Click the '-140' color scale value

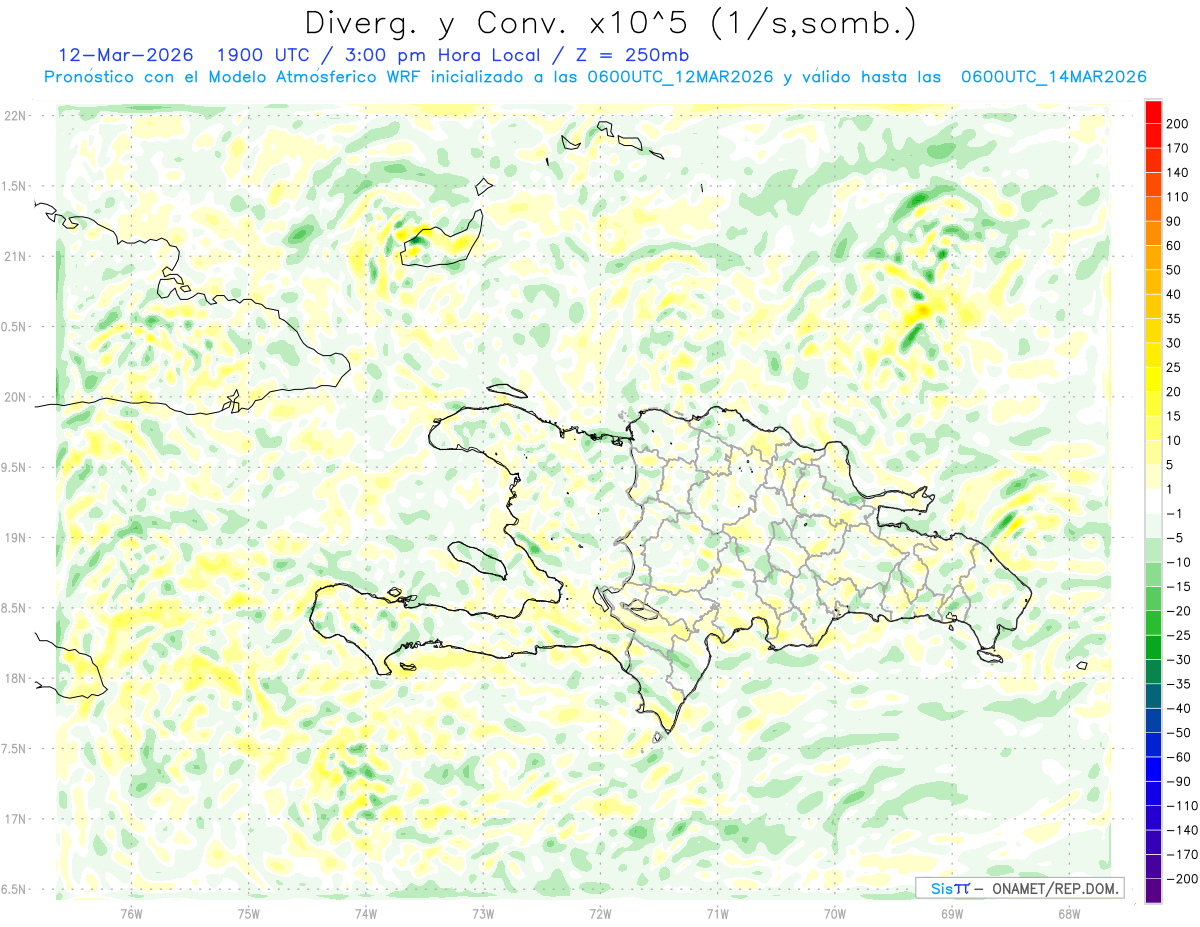1182,830
